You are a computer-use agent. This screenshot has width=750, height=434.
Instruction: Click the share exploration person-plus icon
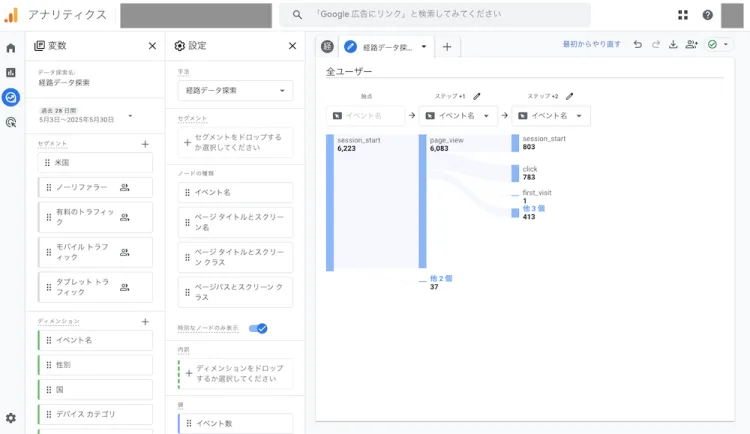pyautogui.click(x=692, y=45)
